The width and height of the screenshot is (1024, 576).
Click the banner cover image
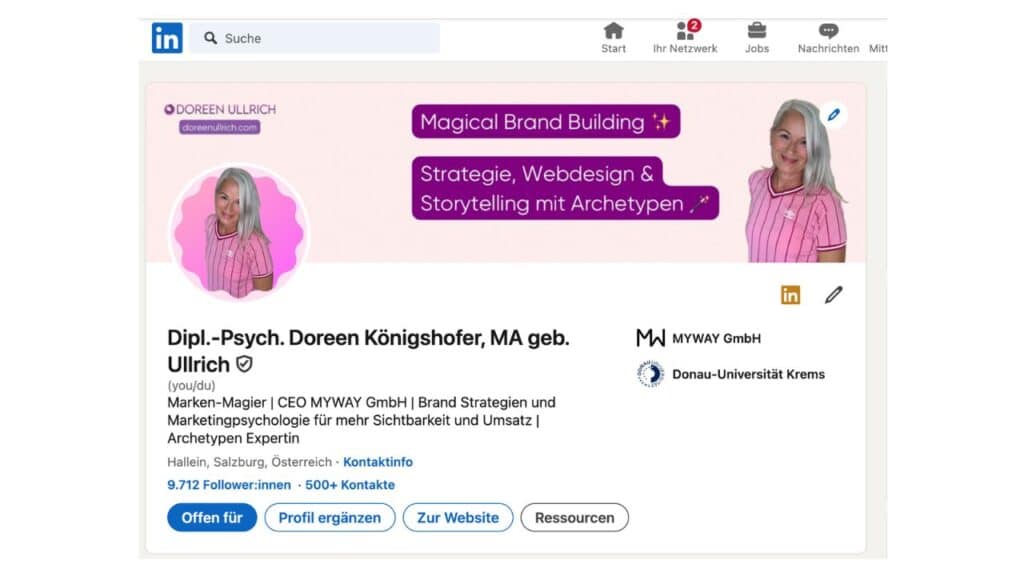click(x=506, y=172)
